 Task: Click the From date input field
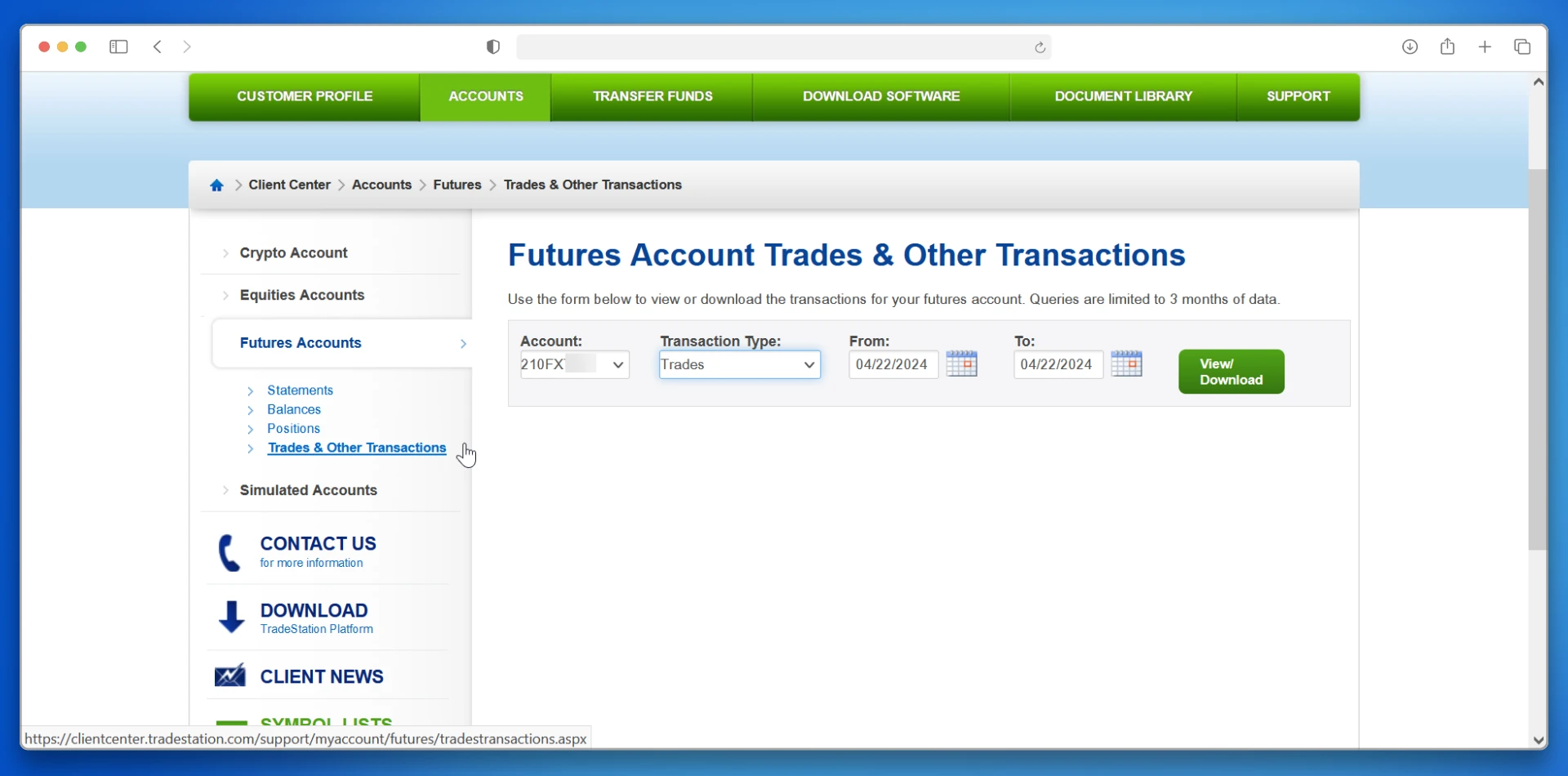[893, 364]
